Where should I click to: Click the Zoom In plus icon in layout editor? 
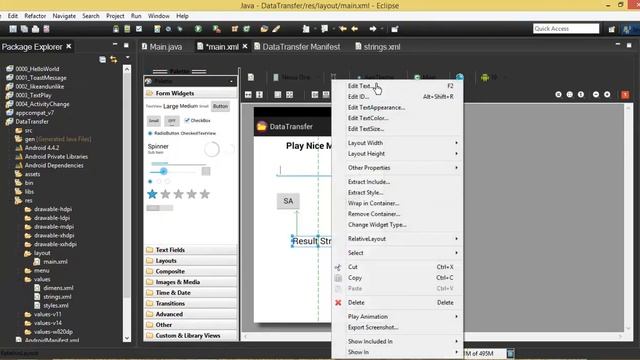tap(607, 94)
